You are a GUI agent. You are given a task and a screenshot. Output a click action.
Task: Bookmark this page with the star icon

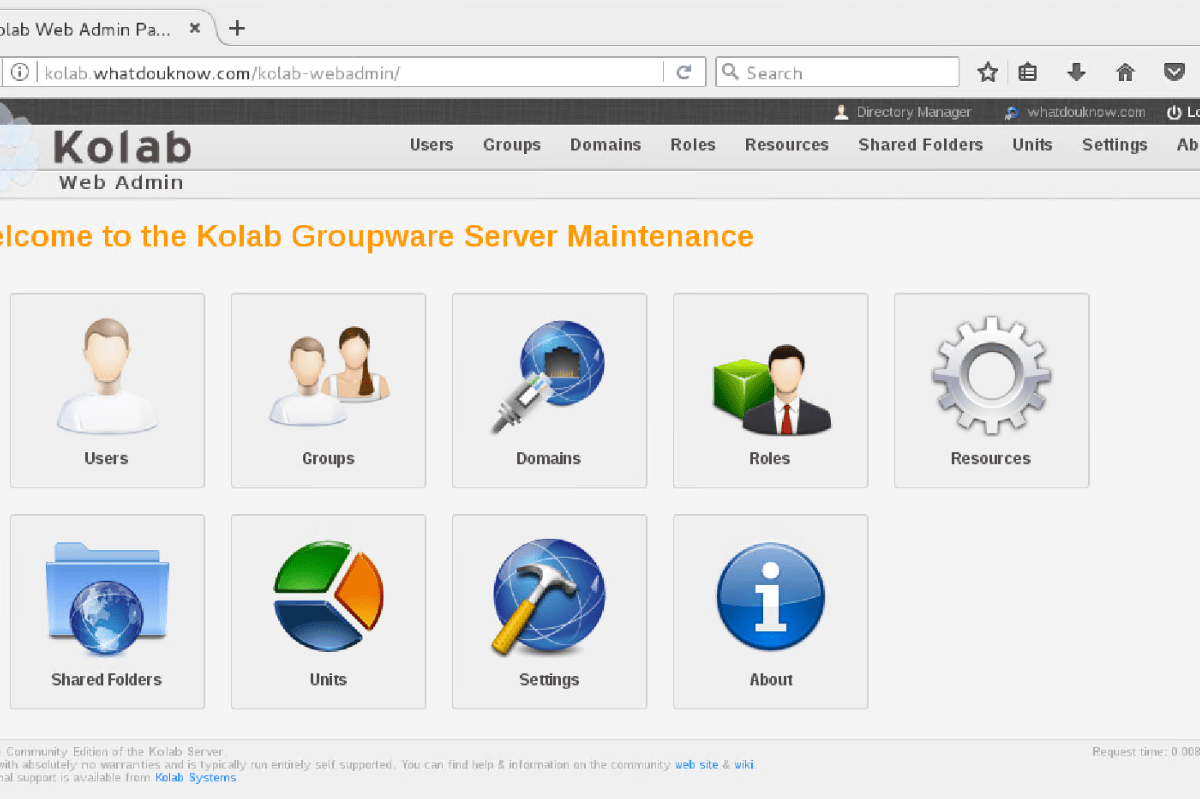coord(988,72)
